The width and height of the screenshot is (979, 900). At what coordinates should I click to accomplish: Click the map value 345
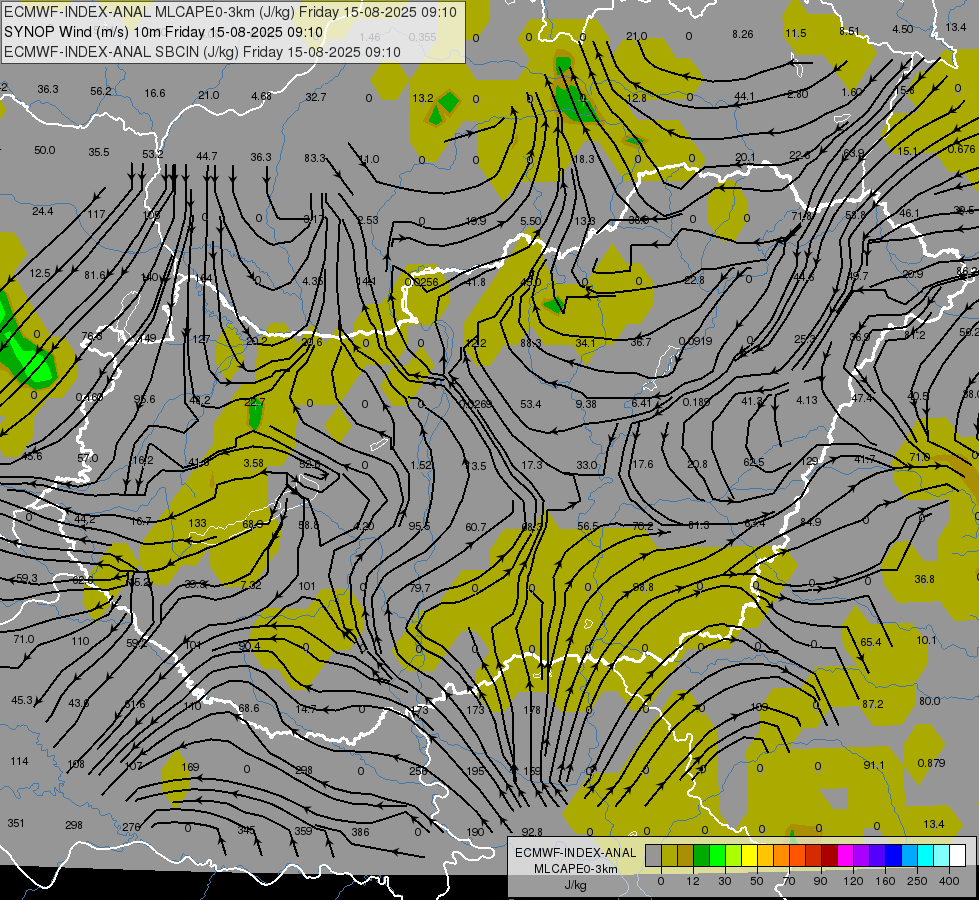(x=246, y=831)
